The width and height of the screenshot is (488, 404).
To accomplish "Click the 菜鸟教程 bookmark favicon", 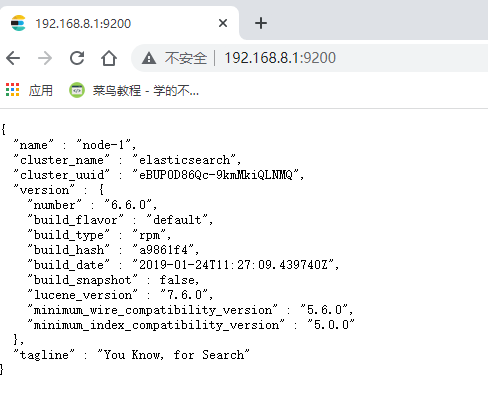I will click(x=77, y=90).
